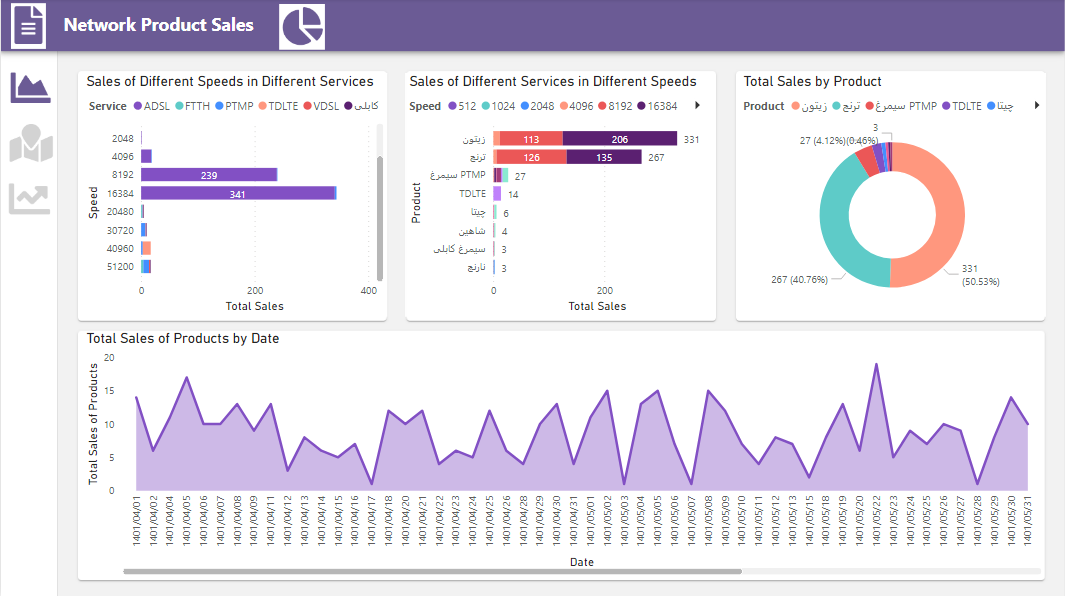
Task: Click the document icon in the purple header
Action: pyautogui.click(x=27, y=25)
